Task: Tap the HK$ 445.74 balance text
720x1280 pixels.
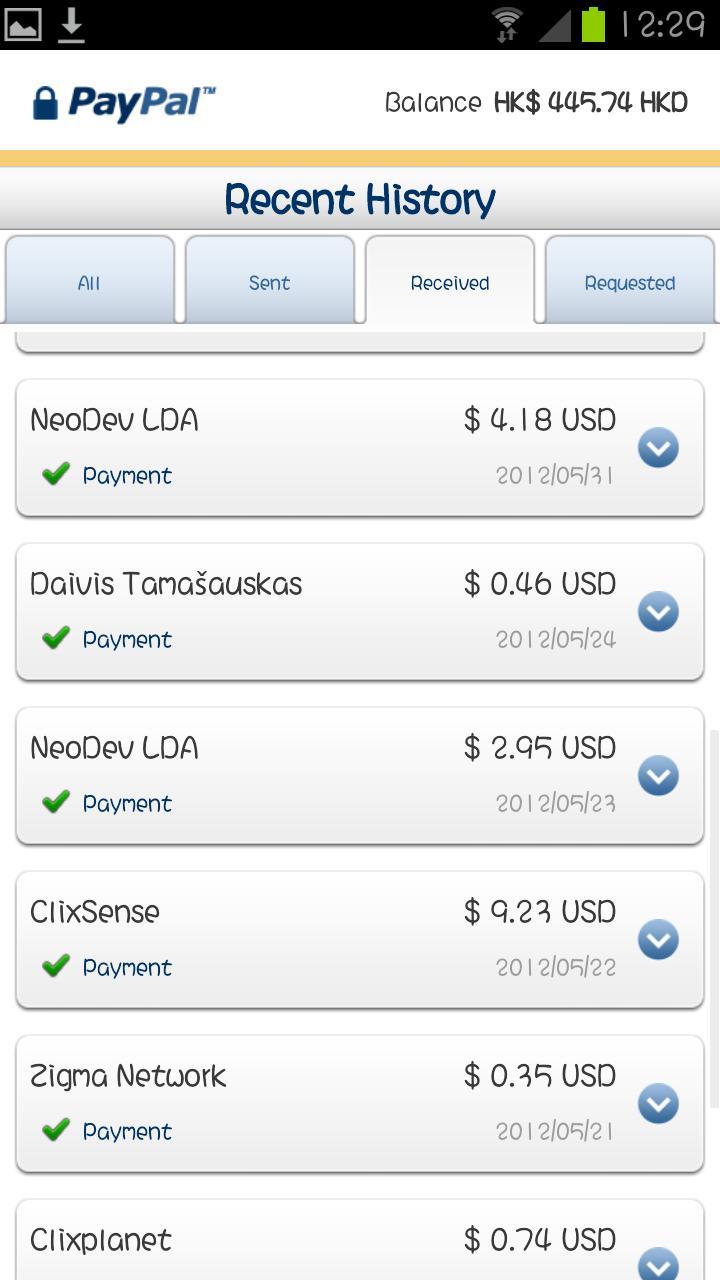Action: pyautogui.click(x=590, y=102)
